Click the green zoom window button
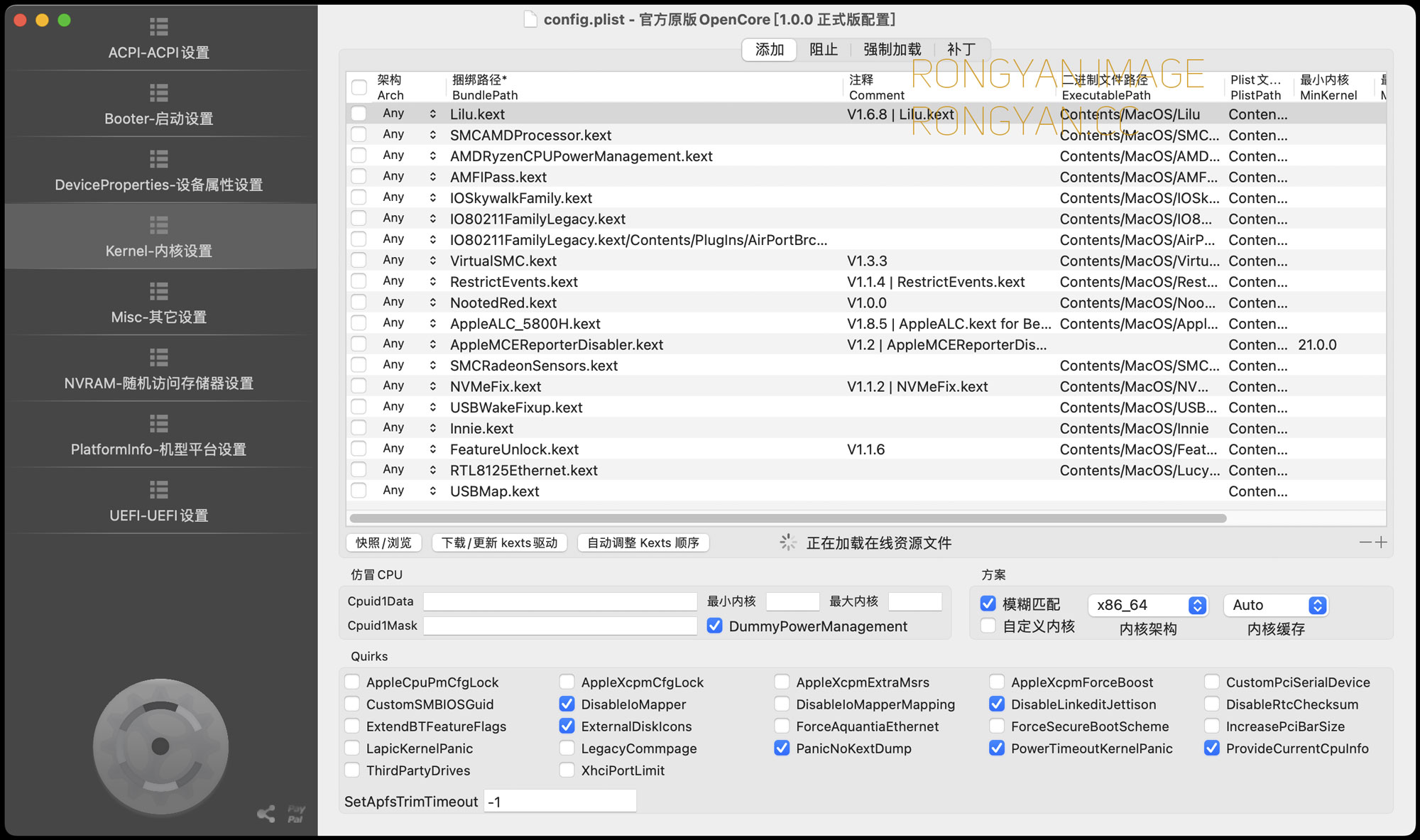1420x840 pixels. coord(65,20)
